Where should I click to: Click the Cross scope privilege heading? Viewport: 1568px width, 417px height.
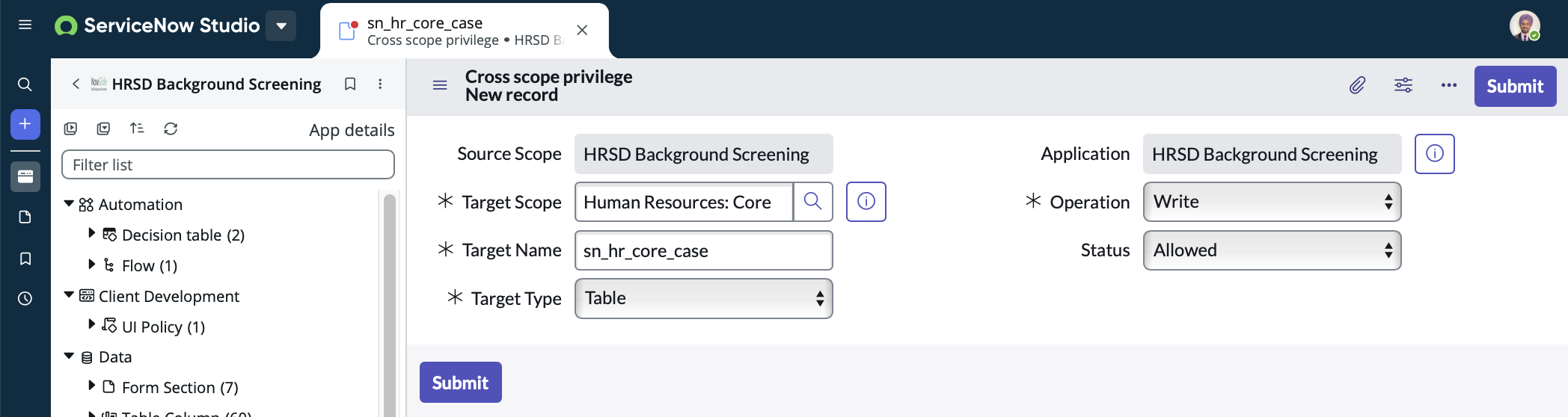(x=548, y=77)
